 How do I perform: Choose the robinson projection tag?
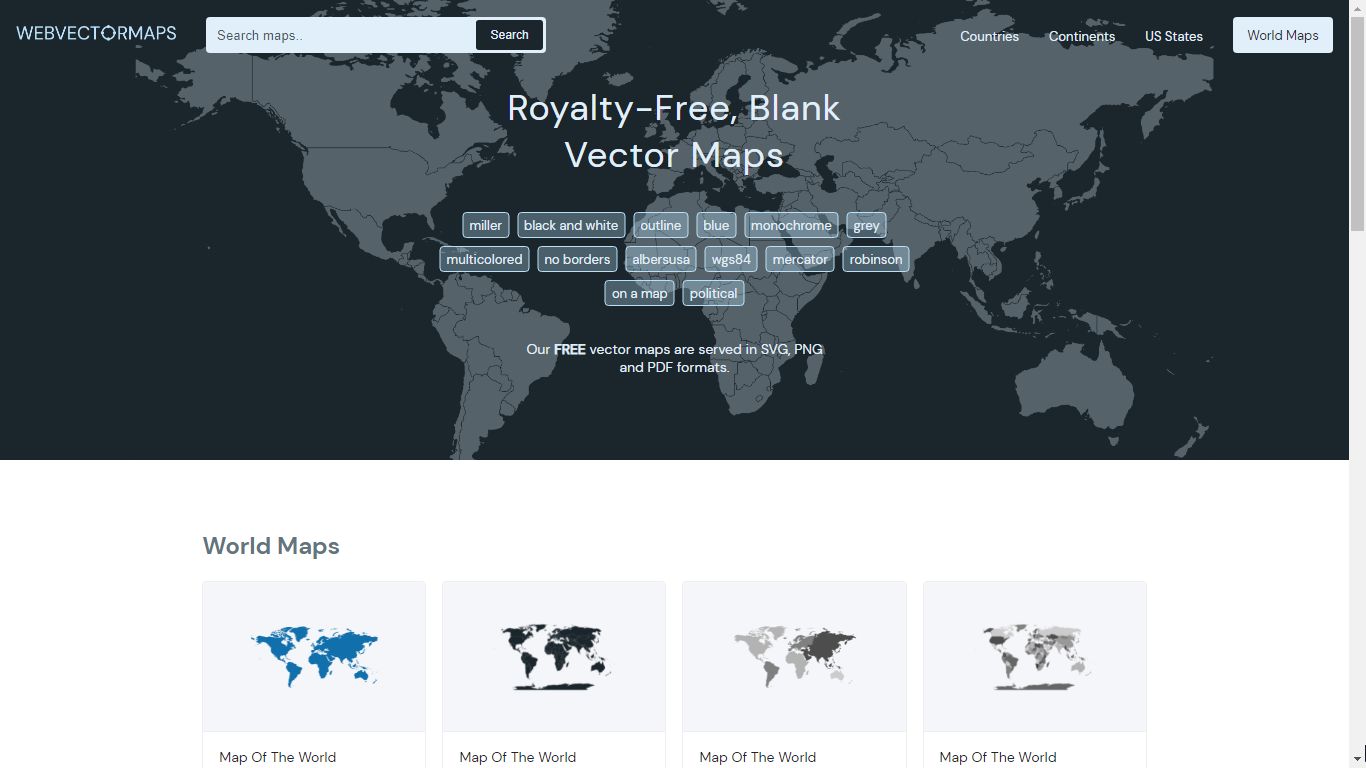point(875,259)
